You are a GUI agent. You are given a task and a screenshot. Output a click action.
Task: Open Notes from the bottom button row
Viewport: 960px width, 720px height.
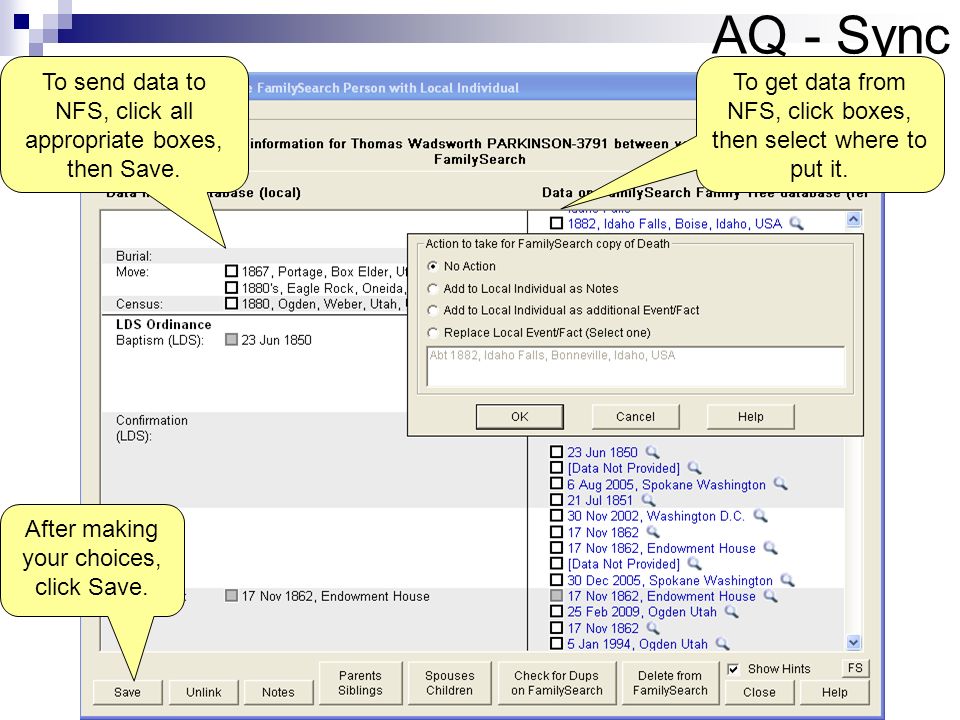pos(279,692)
